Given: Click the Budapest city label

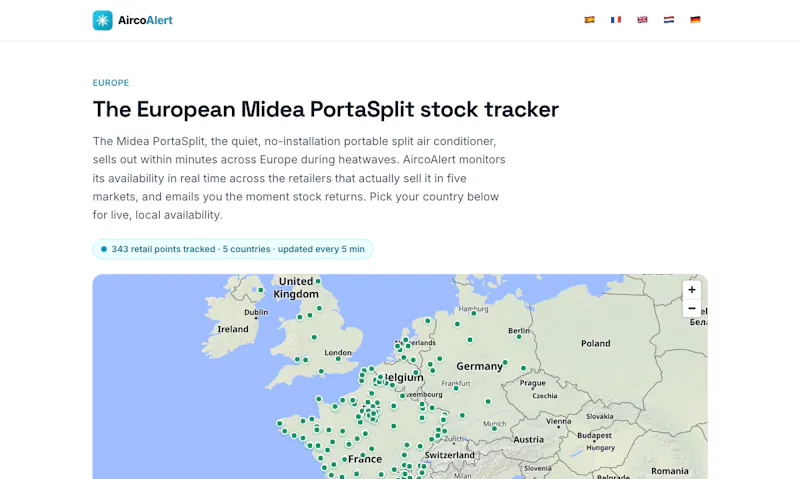Looking at the screenshot, I should 594,436.
